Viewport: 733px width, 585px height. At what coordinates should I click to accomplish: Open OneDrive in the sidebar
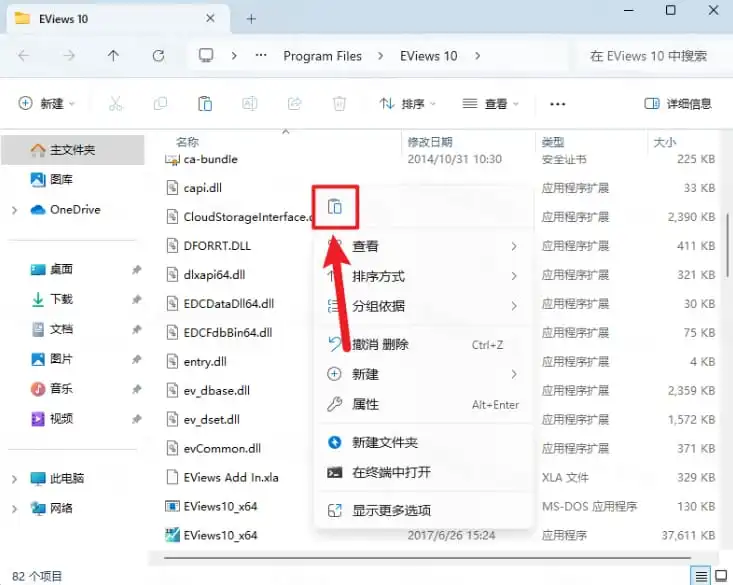click(65, 209)
